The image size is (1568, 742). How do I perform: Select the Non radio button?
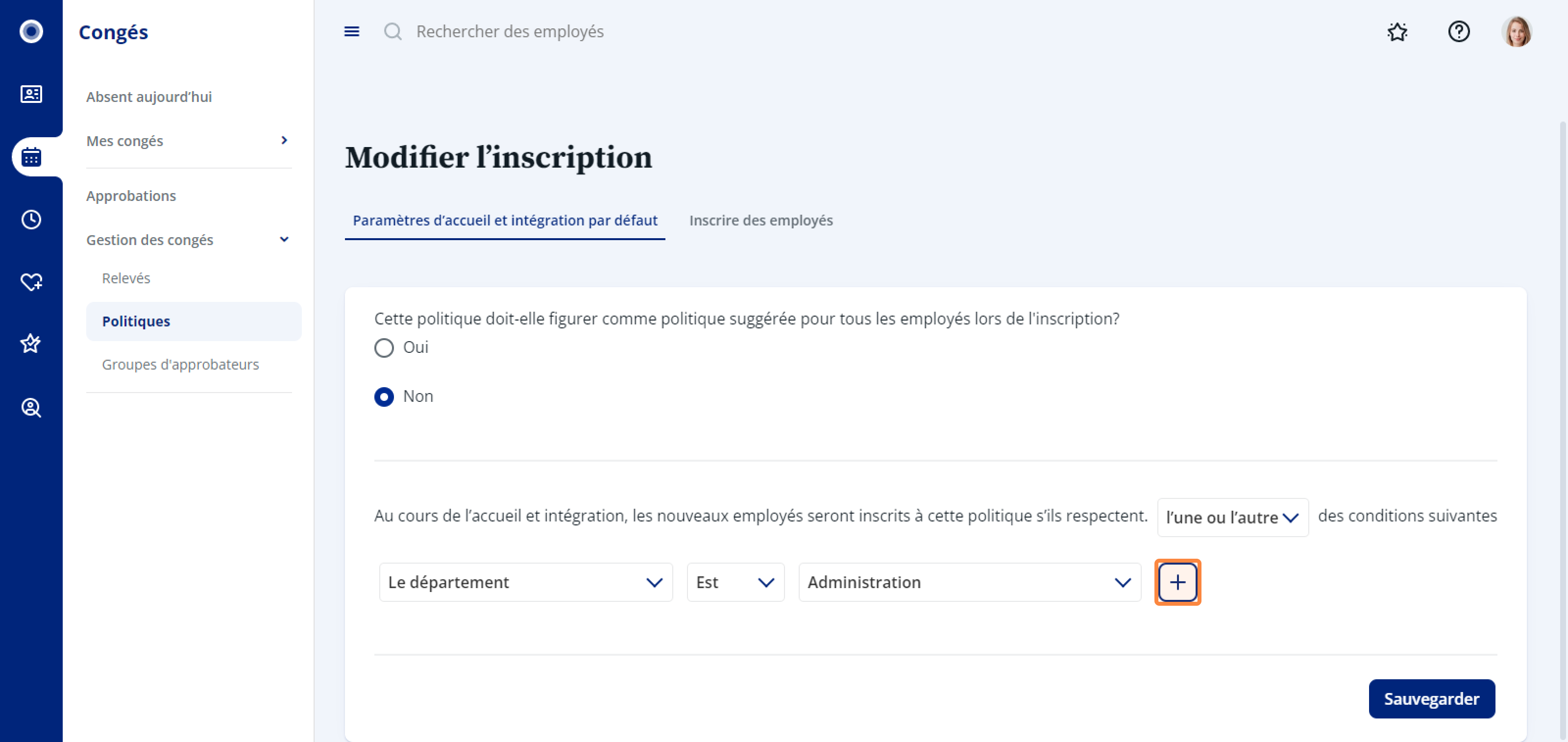point(384,397)
